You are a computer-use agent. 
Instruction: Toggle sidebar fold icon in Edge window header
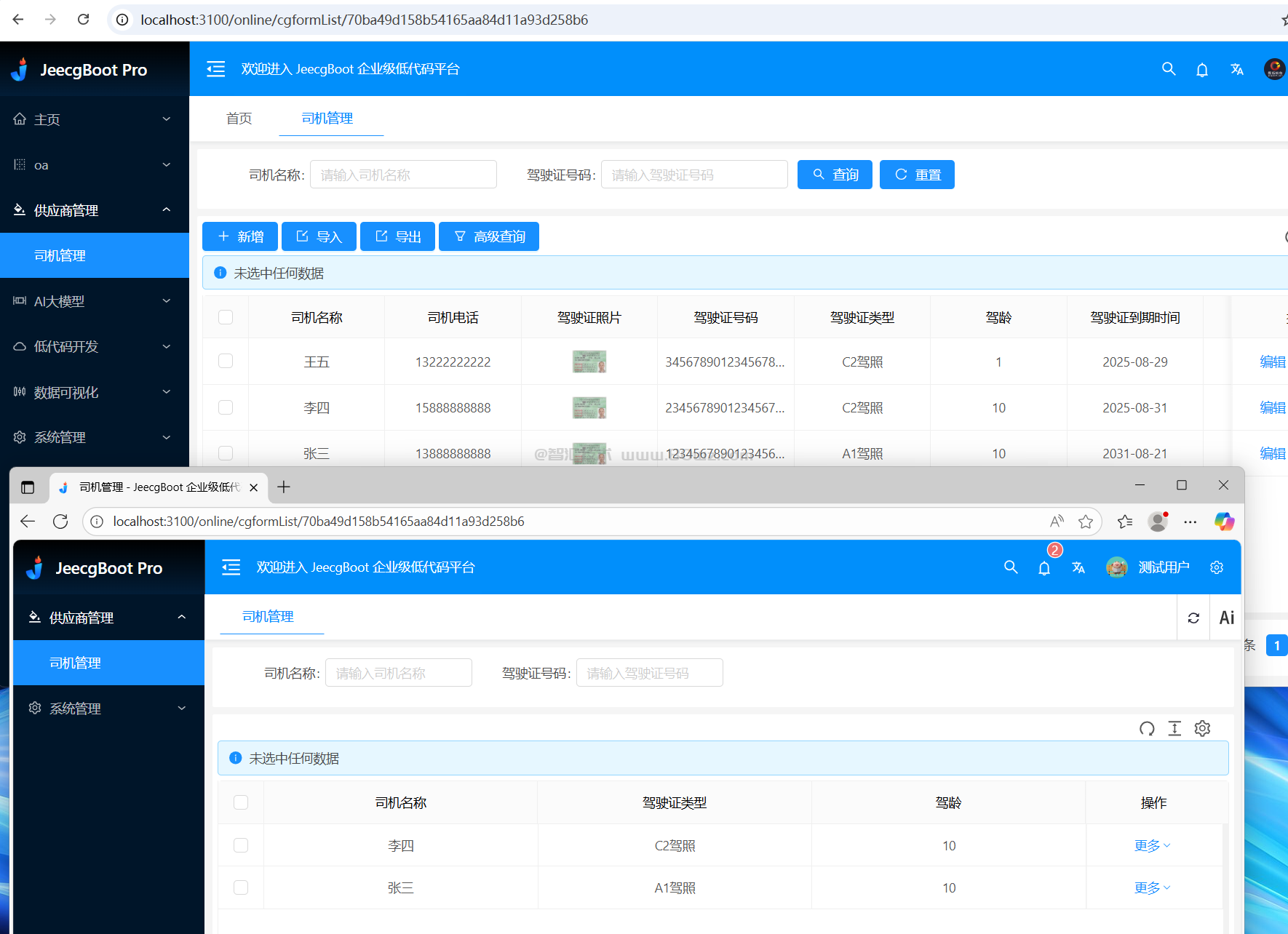231,567
